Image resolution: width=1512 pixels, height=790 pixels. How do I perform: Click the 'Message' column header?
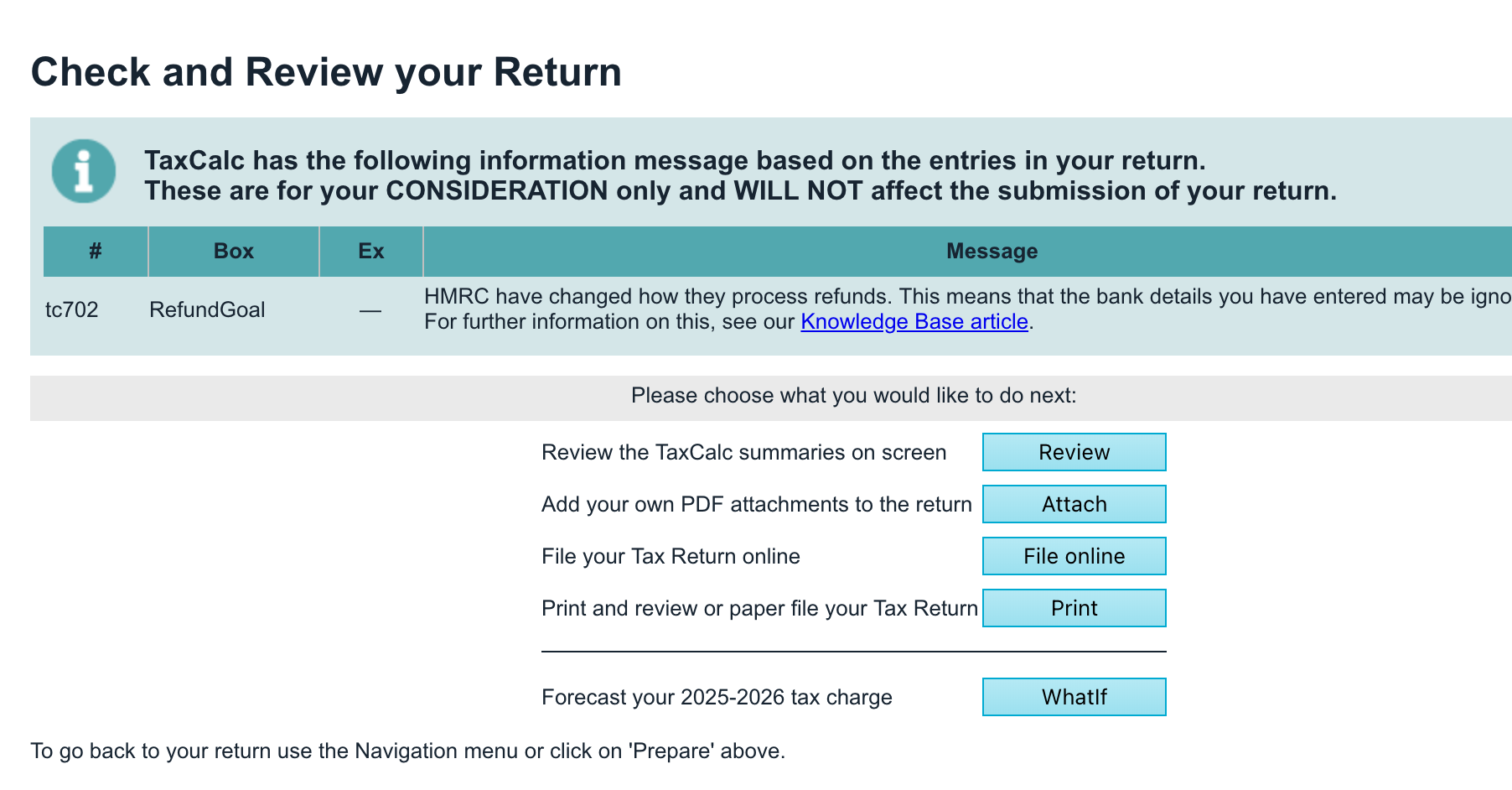(992, 251)
